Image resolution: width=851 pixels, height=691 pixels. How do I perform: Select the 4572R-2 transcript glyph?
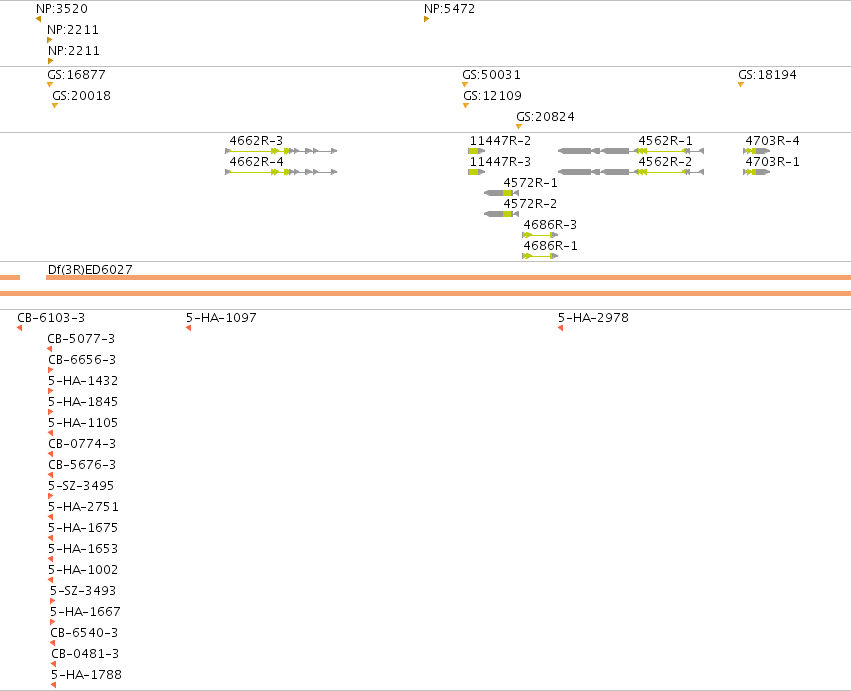pos(501,214)
